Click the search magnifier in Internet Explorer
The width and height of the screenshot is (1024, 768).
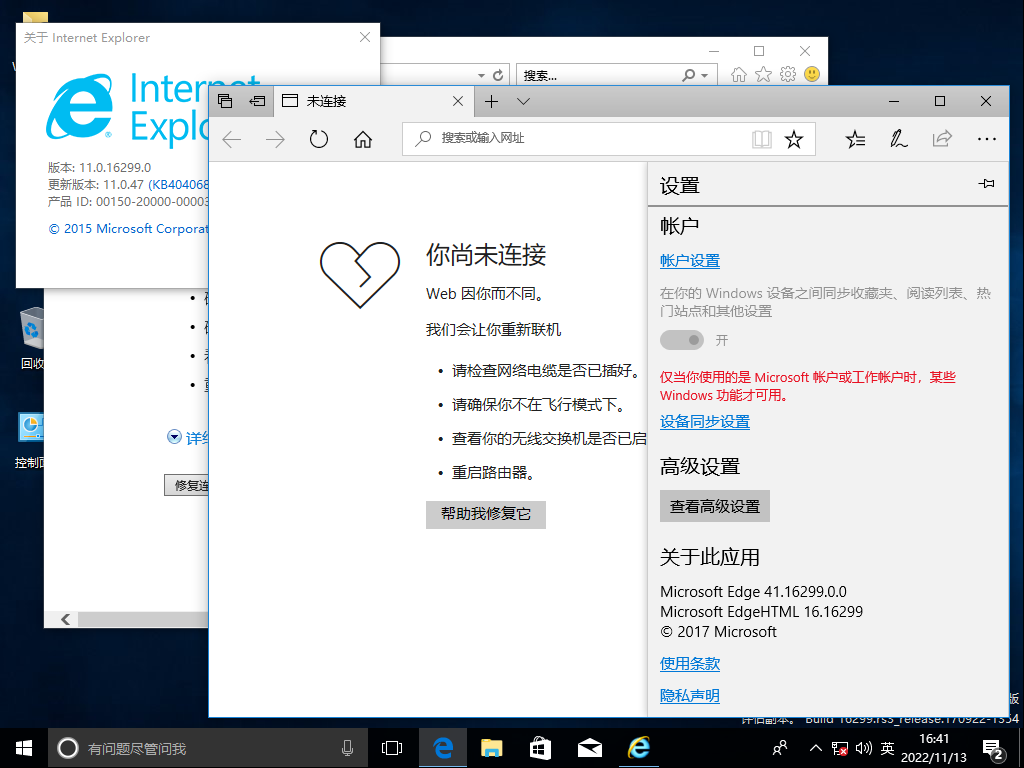click(x=688, y=75)
